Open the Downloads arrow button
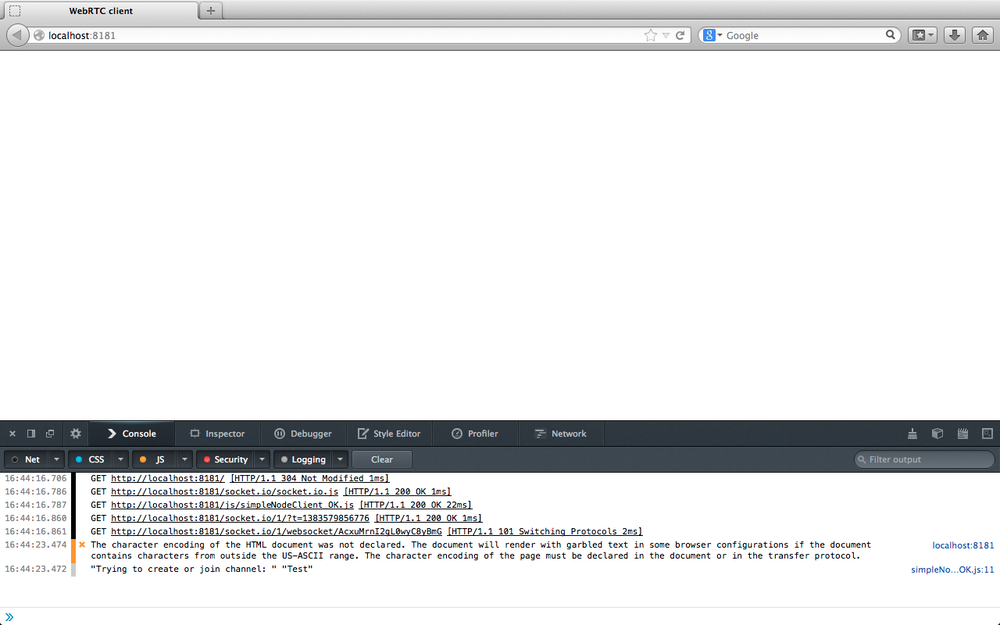This screenshot has height=625, width=1000. 954,35
